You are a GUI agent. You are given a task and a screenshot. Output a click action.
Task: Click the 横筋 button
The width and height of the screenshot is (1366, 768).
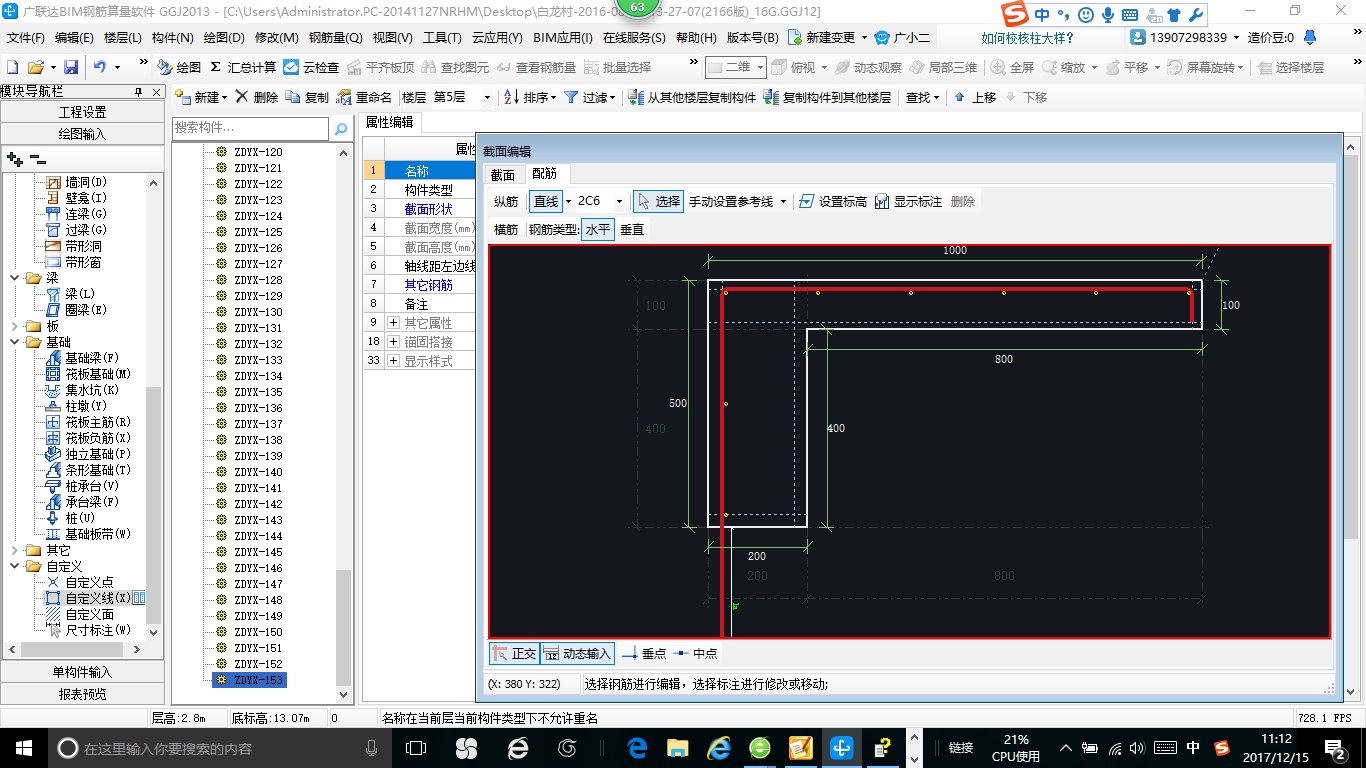click(506, 229)
